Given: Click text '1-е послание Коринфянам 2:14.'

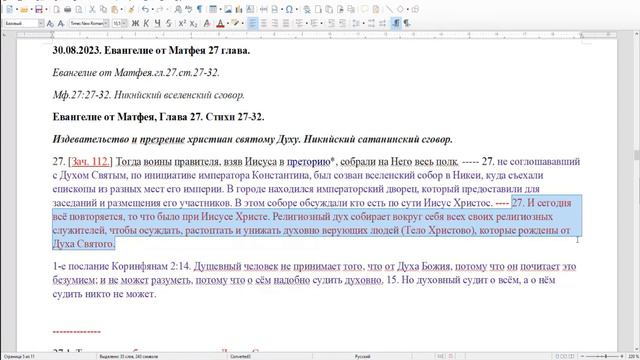Looking at the screenshot, I should coord(122,266).
